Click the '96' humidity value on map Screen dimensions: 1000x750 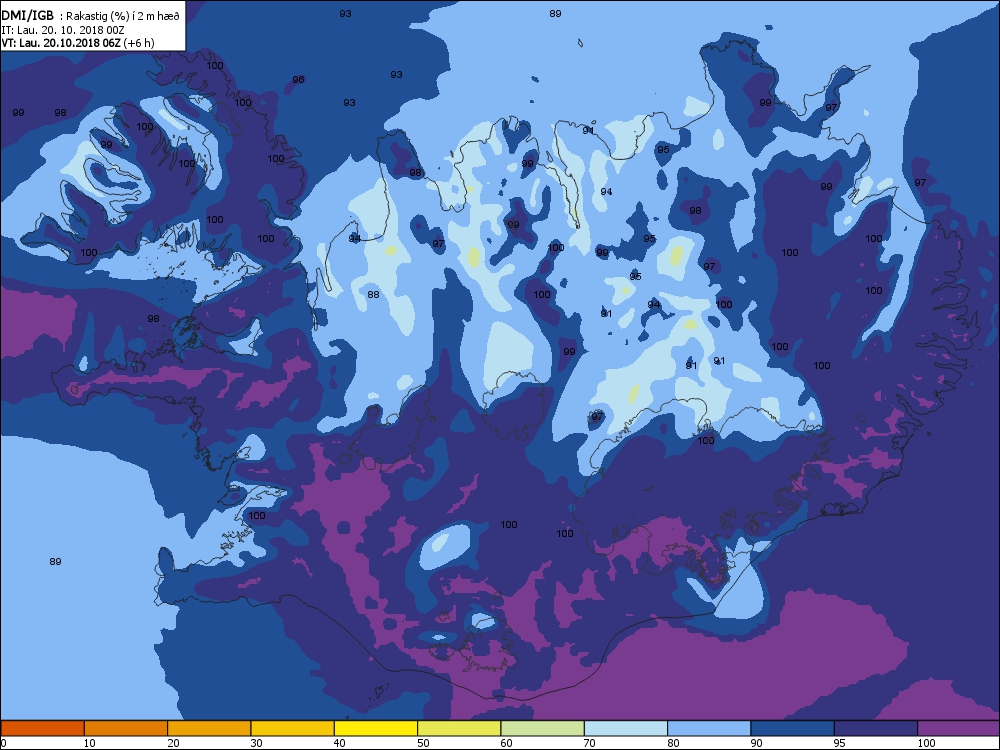[298, 80]
